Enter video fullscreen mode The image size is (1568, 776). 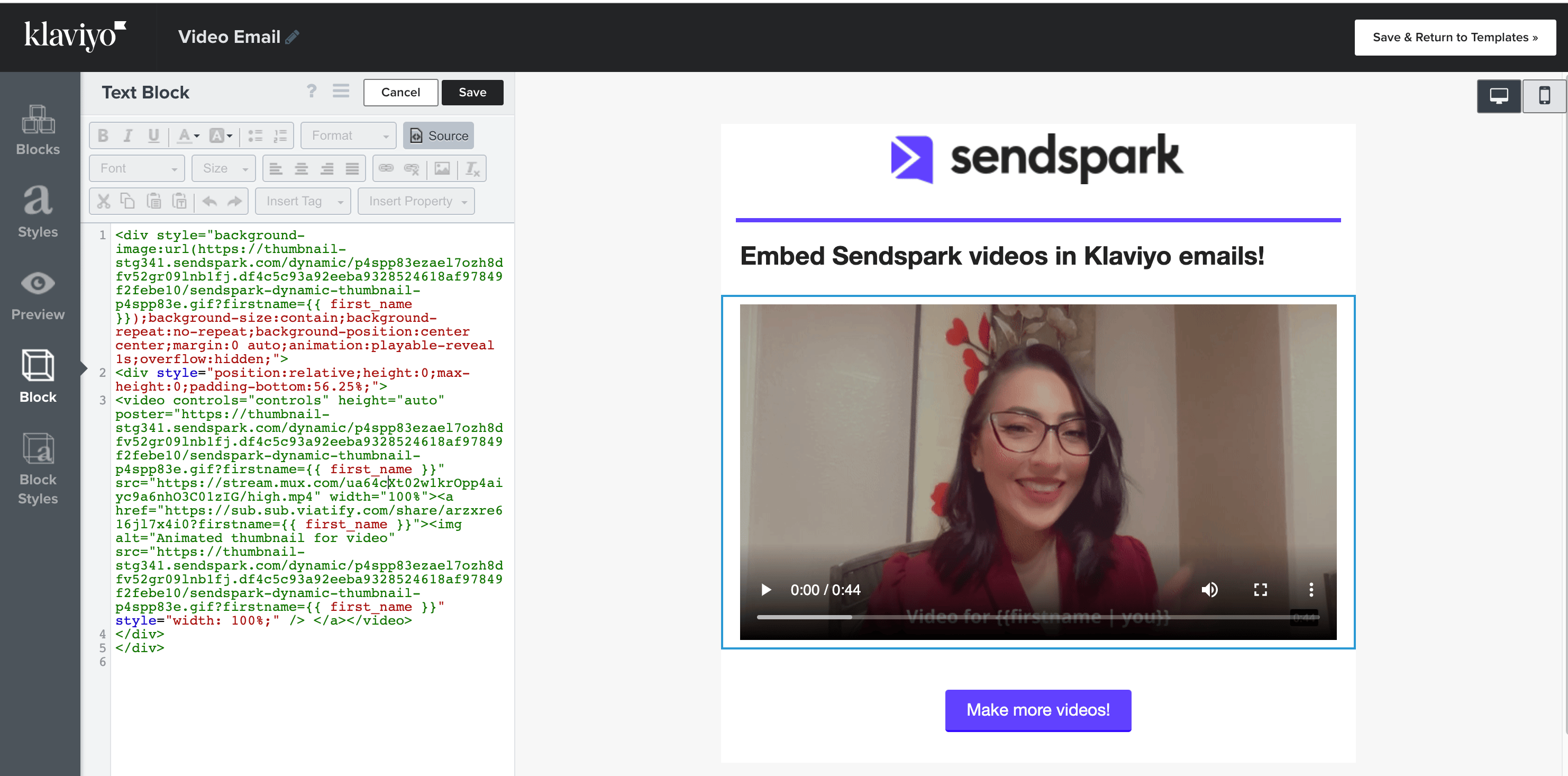[1260, 590]
